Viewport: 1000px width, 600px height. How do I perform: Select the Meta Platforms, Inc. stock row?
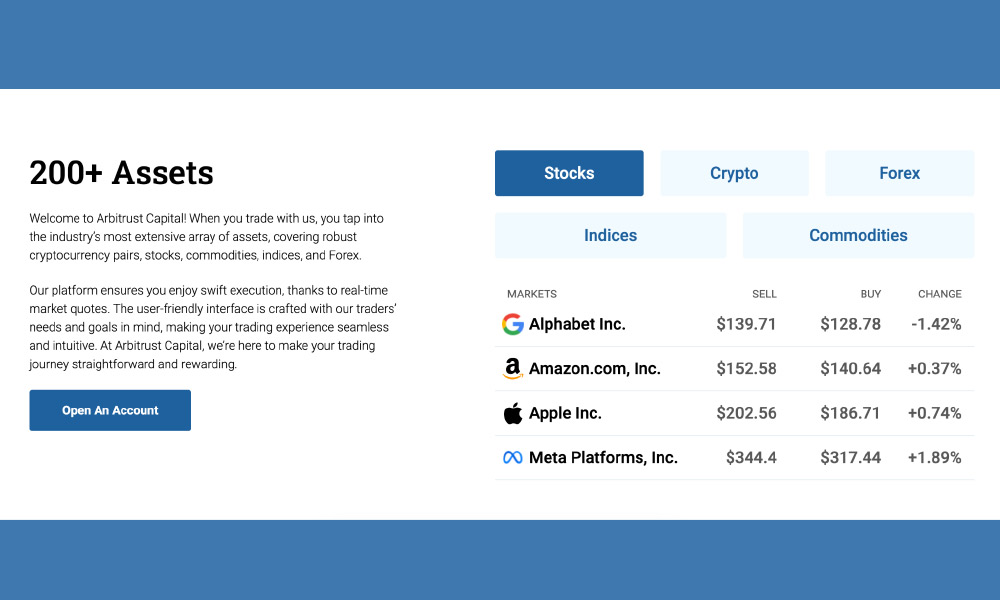pos(603,457)
